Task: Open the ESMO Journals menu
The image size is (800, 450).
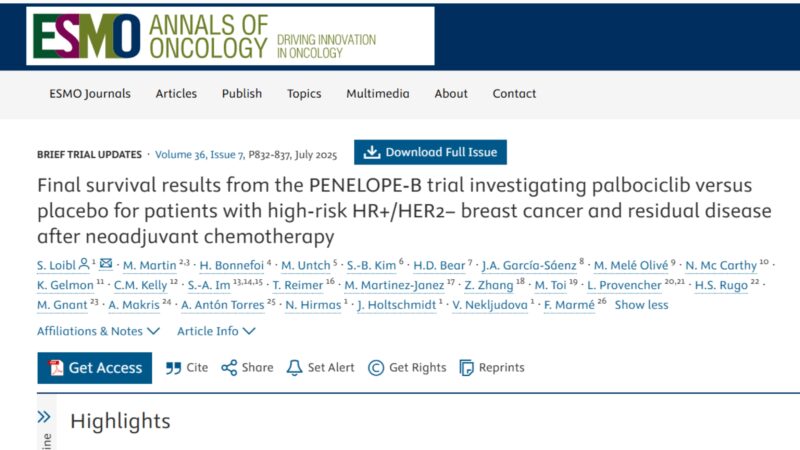Action: (x=90, y=94)
